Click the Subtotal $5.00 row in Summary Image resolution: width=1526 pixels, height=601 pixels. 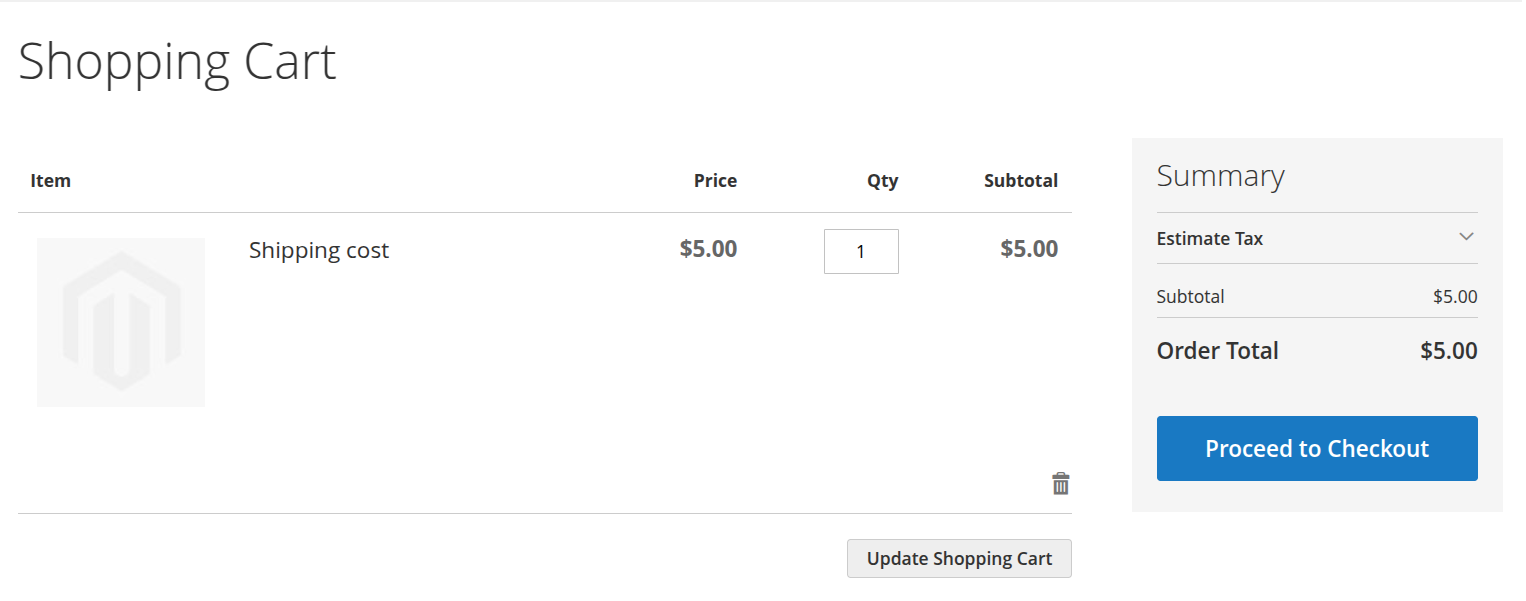1316,296
